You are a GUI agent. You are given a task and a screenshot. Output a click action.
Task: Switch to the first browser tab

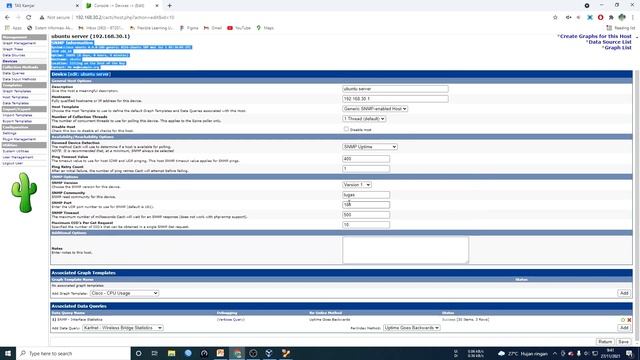click(41, 6)
